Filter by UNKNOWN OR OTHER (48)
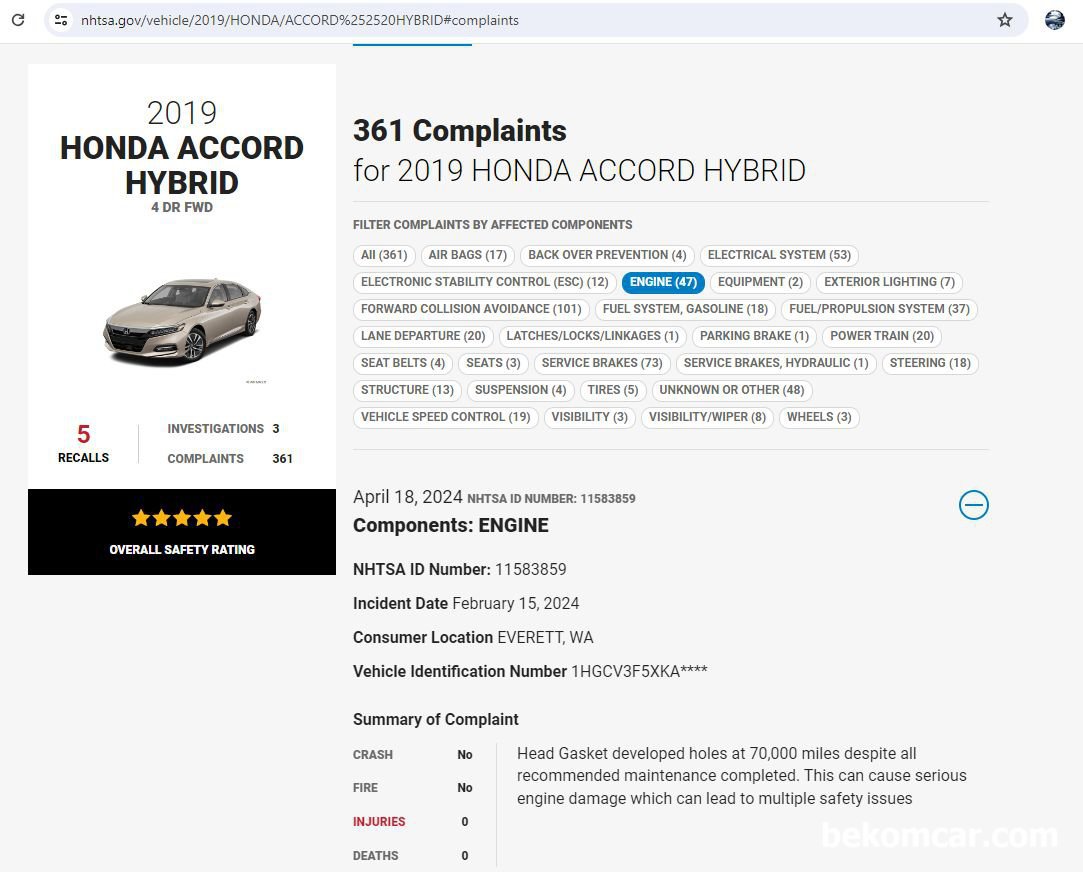Viewport: 1083px width, 872px height. pyautogui.click(x=731, y=390)
